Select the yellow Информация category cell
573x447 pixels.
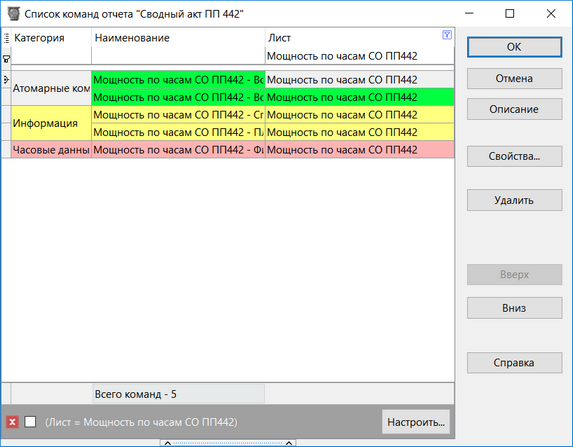click(51, 123)
